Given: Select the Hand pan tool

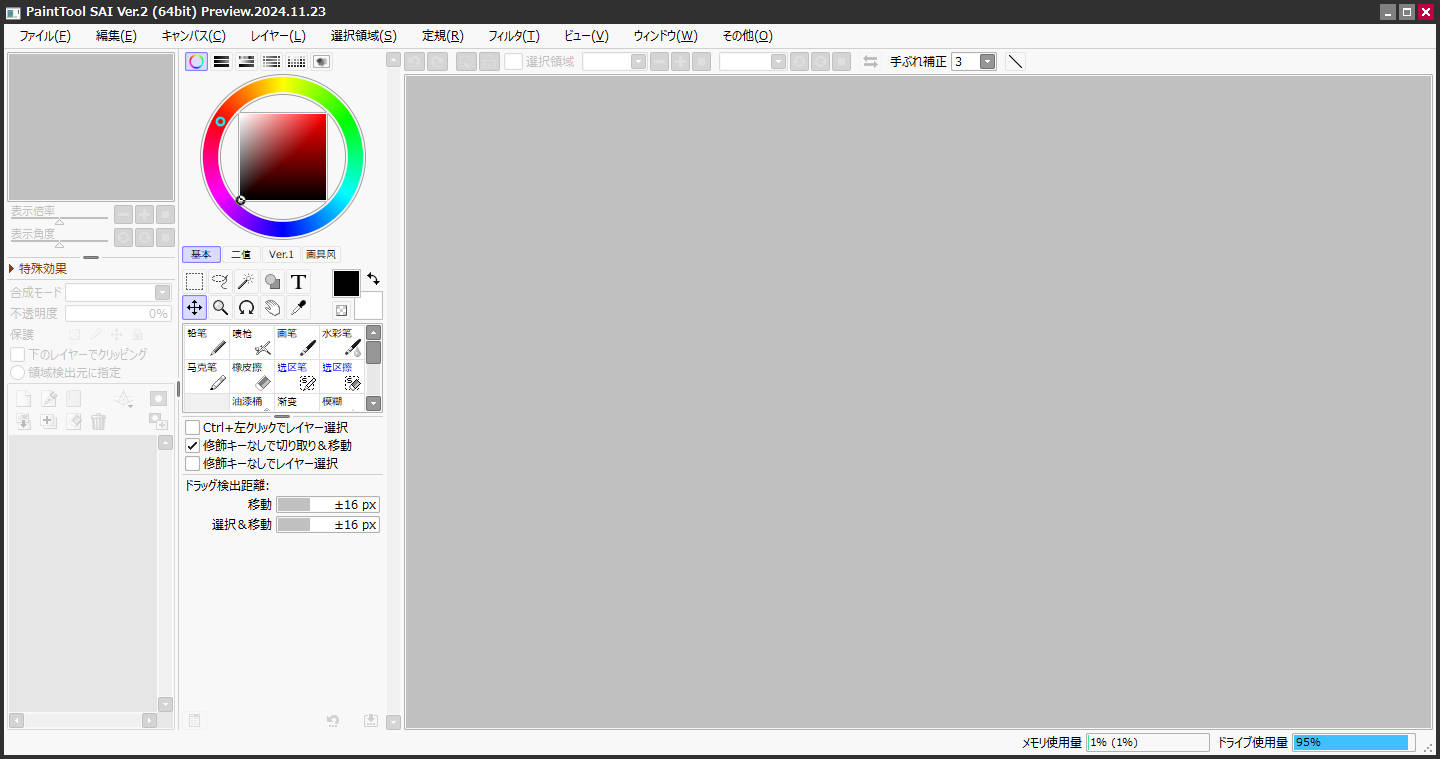Looking at the screenshot, I should click(x=272, y=307).
